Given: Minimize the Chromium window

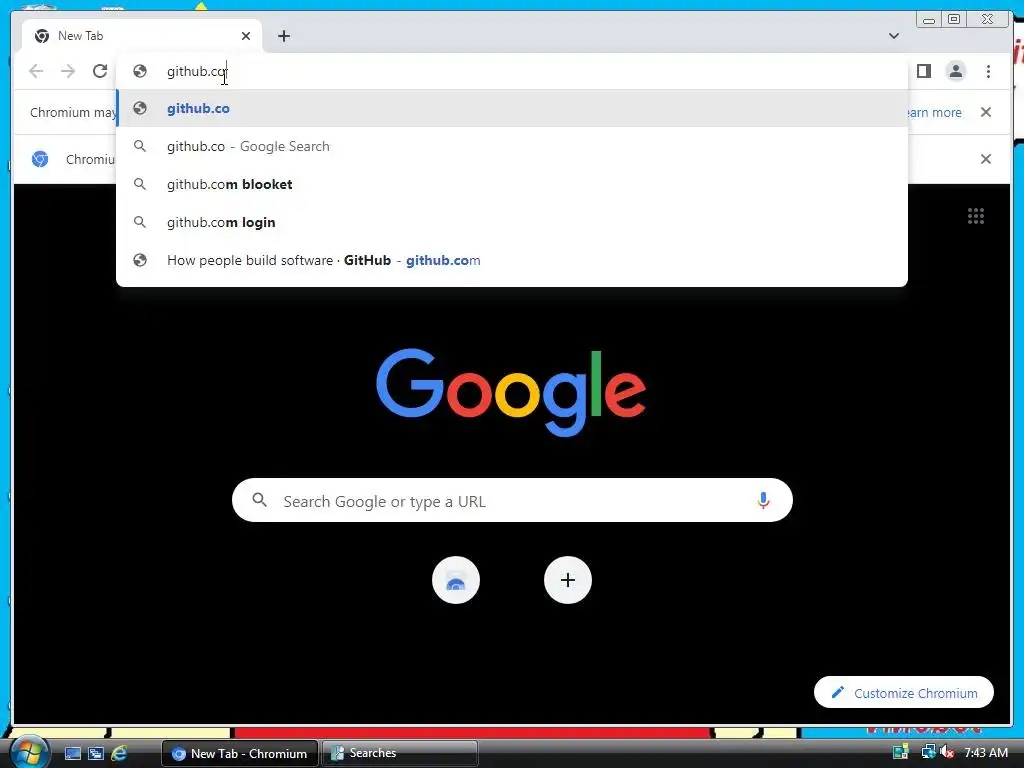Looking at the screenshot, I should click(929, 20).
